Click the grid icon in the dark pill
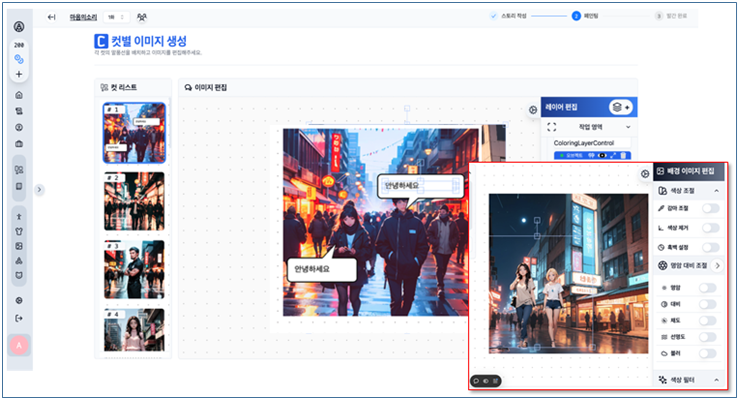Image resolution: width=739 pixels, height=401 pixels. click(495, 381)
